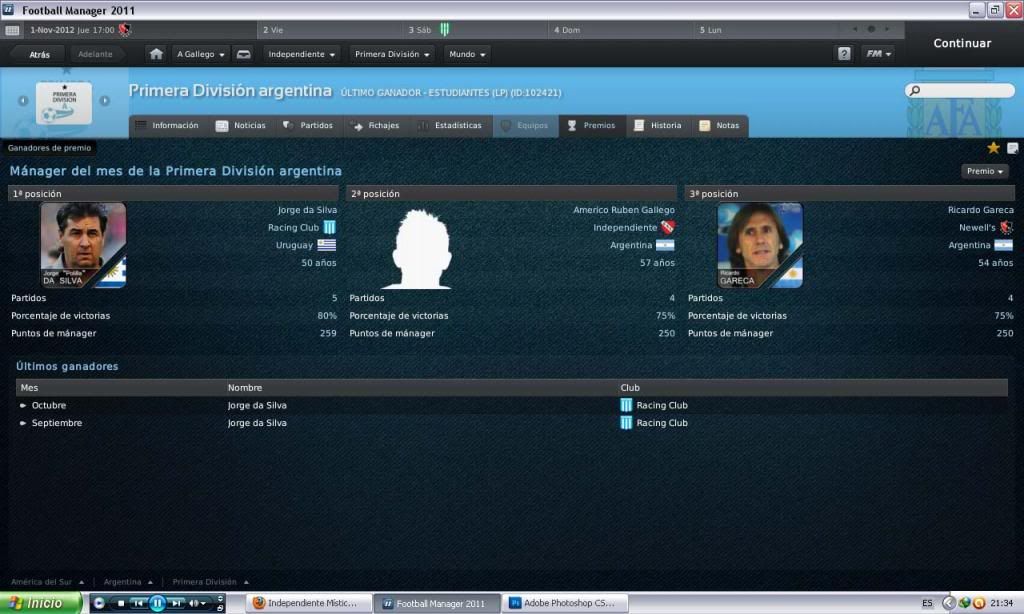
Task: Go to the next competition arrow
Action: [x=104, y=101]
